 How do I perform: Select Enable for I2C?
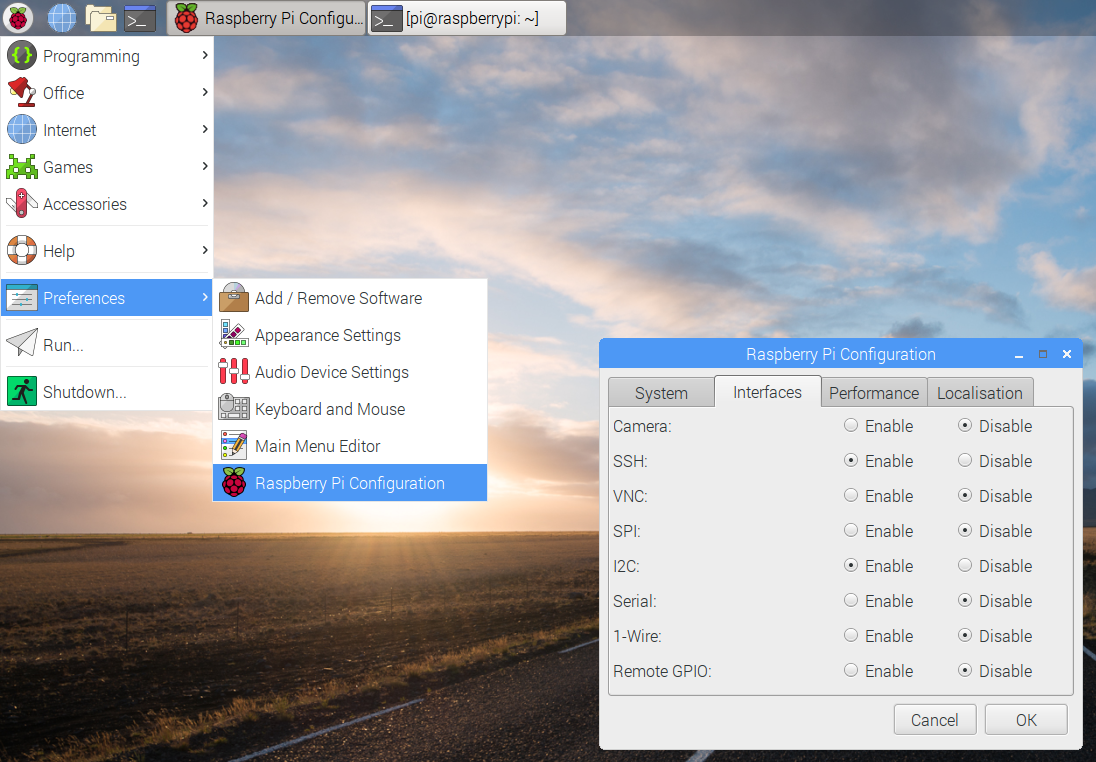[x=851, y=565]
